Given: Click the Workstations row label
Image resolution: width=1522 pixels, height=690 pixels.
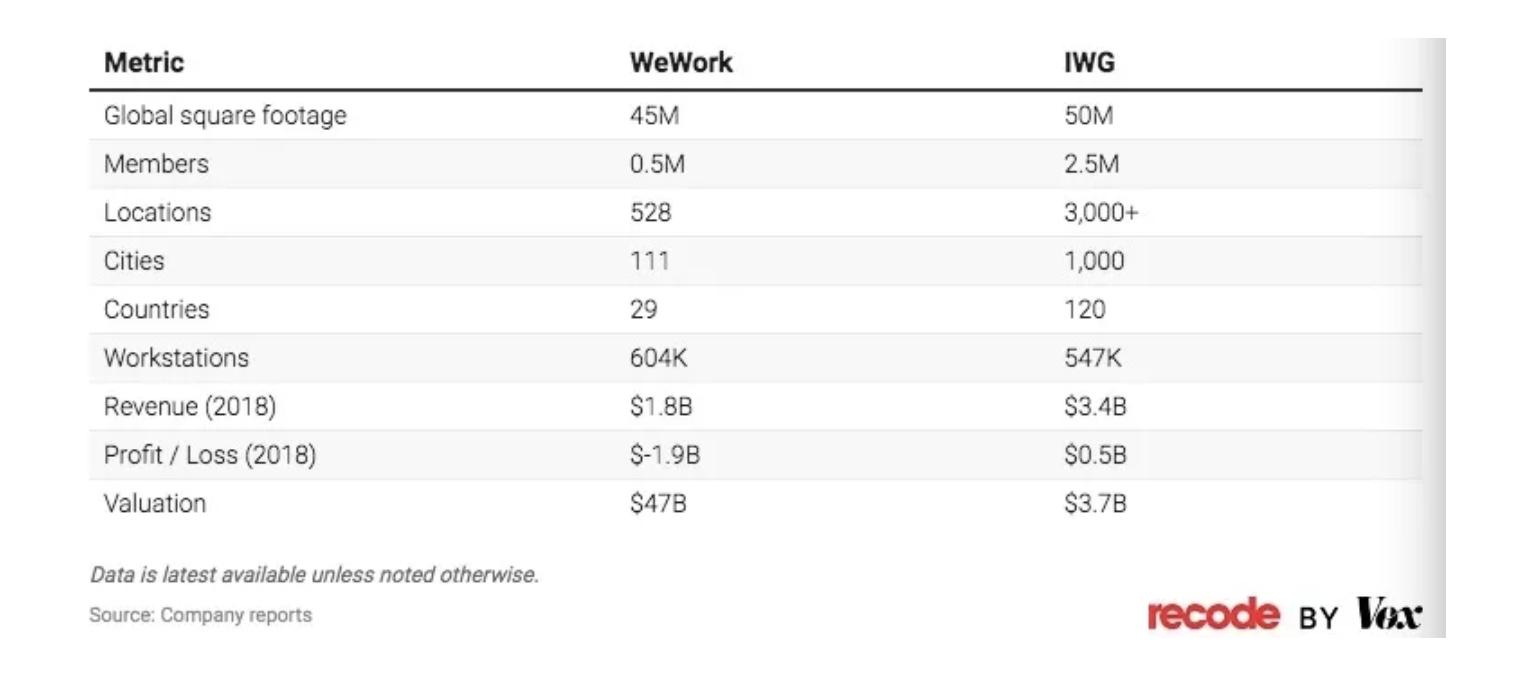Looking at the screenshot, I should click(176, 358).
